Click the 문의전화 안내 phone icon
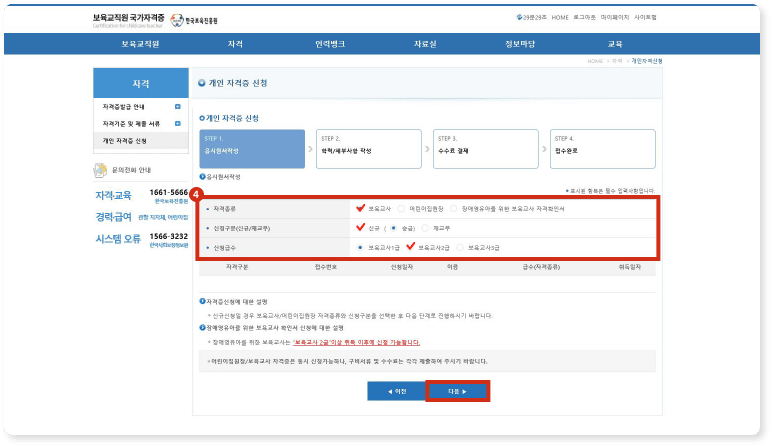The image size is (772, 447). (100, 170)
